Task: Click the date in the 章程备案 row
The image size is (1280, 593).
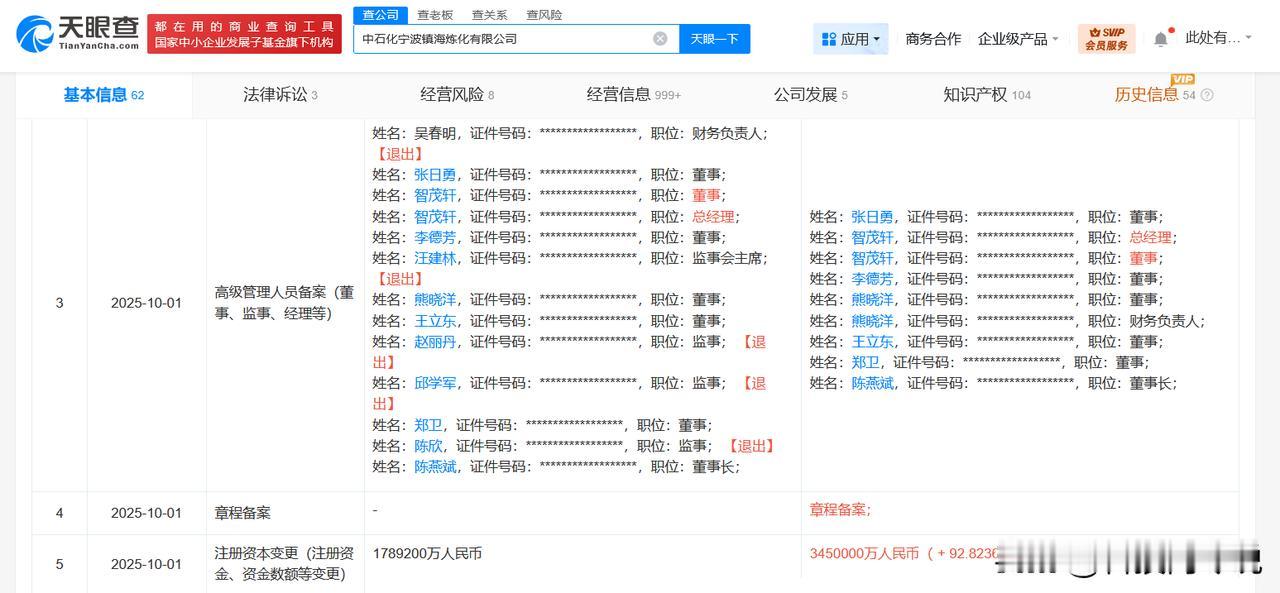Action: pos(146,513)
